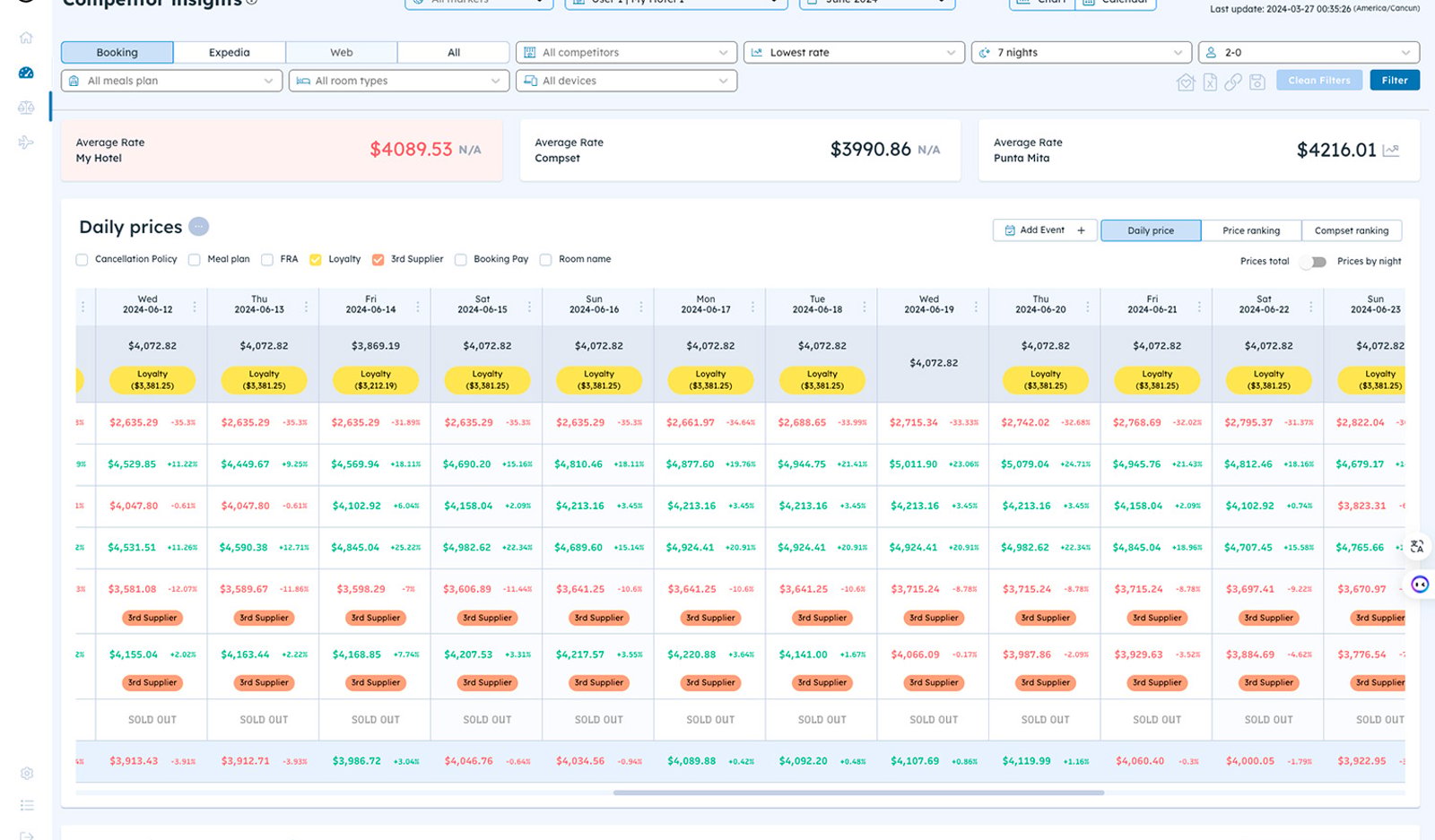This screenshot has width=1435, height=840.
Task: Enable the Booking Pay checkbox
Action: tap(460, 260)
